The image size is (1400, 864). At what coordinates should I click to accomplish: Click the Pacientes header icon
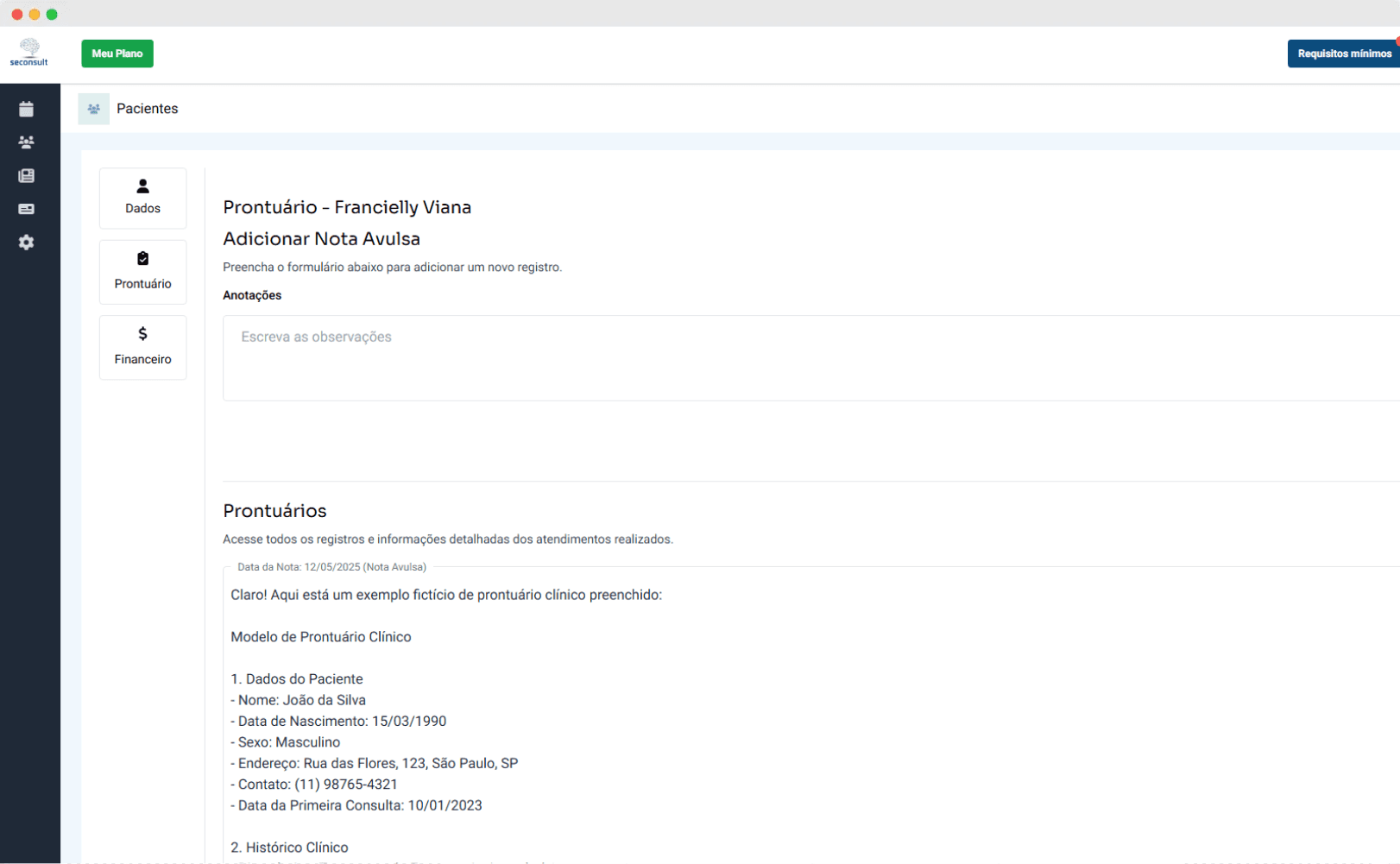click(x=93, y=109)
